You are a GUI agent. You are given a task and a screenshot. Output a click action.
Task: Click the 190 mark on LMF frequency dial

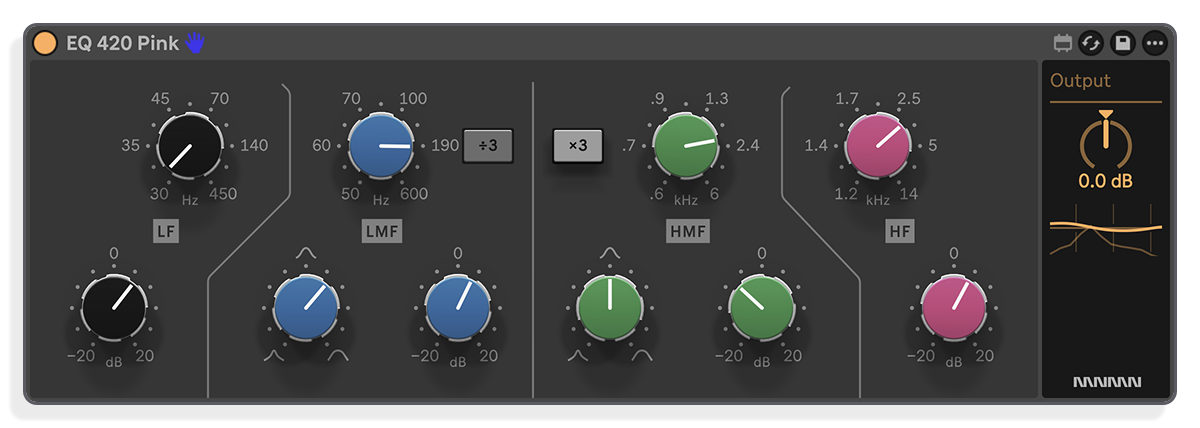[445, 145]
